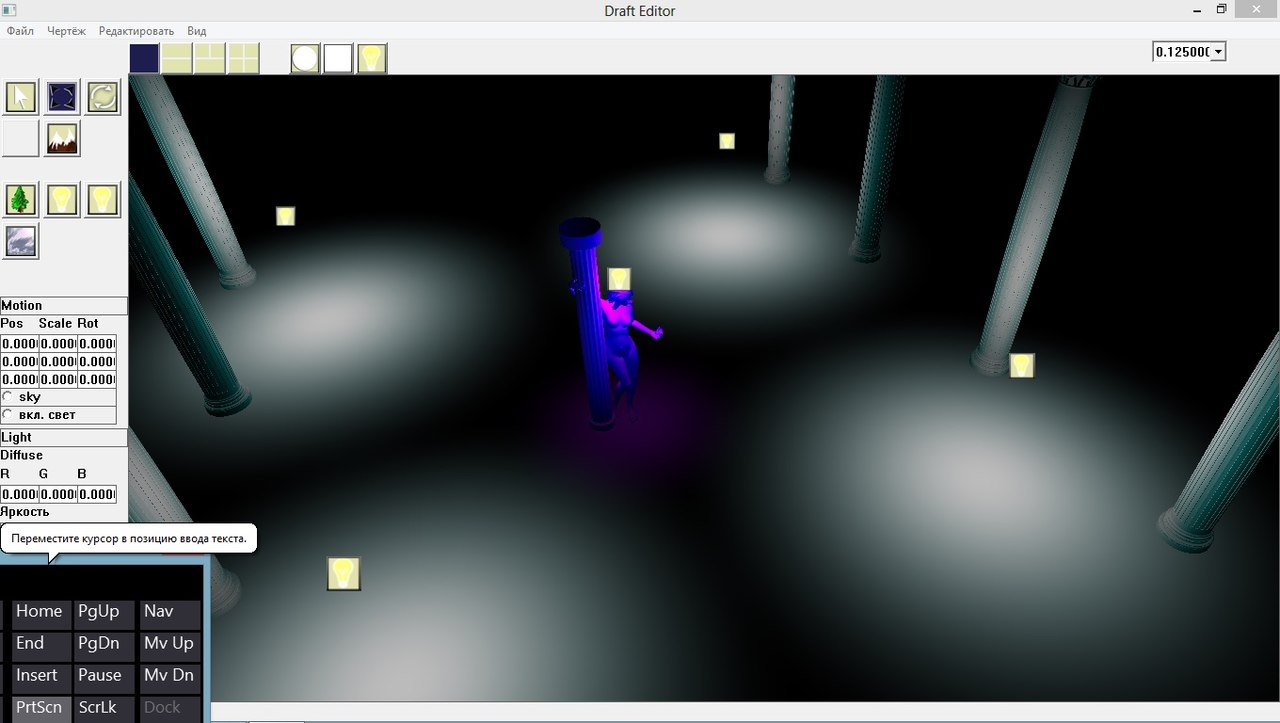Click the Diffuse B value field

[x=97, y=494]
